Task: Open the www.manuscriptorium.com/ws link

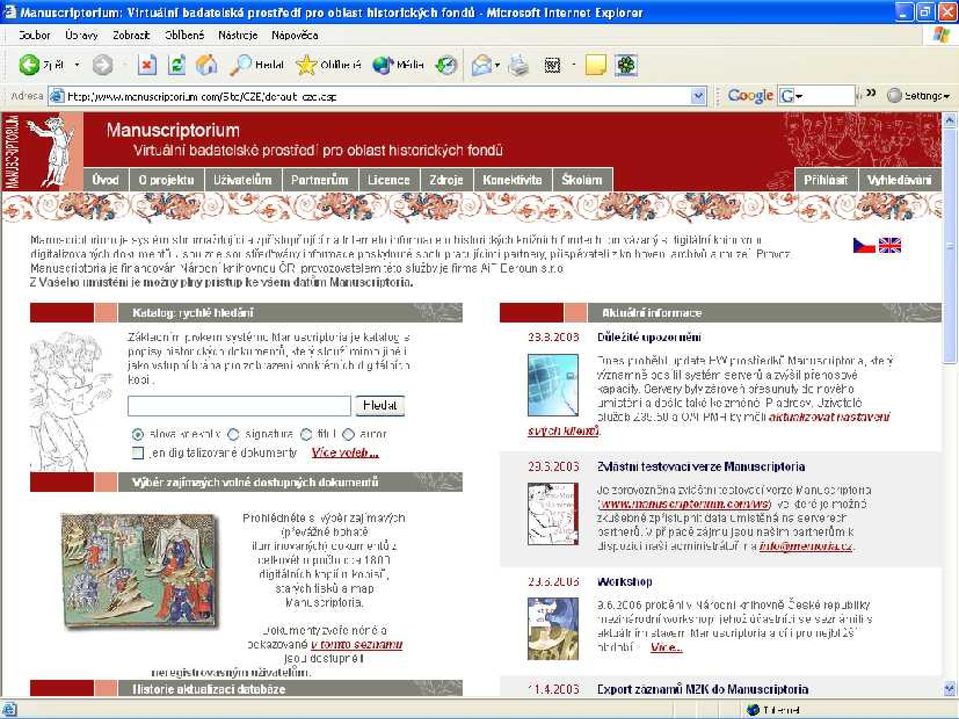Action: tap(684, 504)
